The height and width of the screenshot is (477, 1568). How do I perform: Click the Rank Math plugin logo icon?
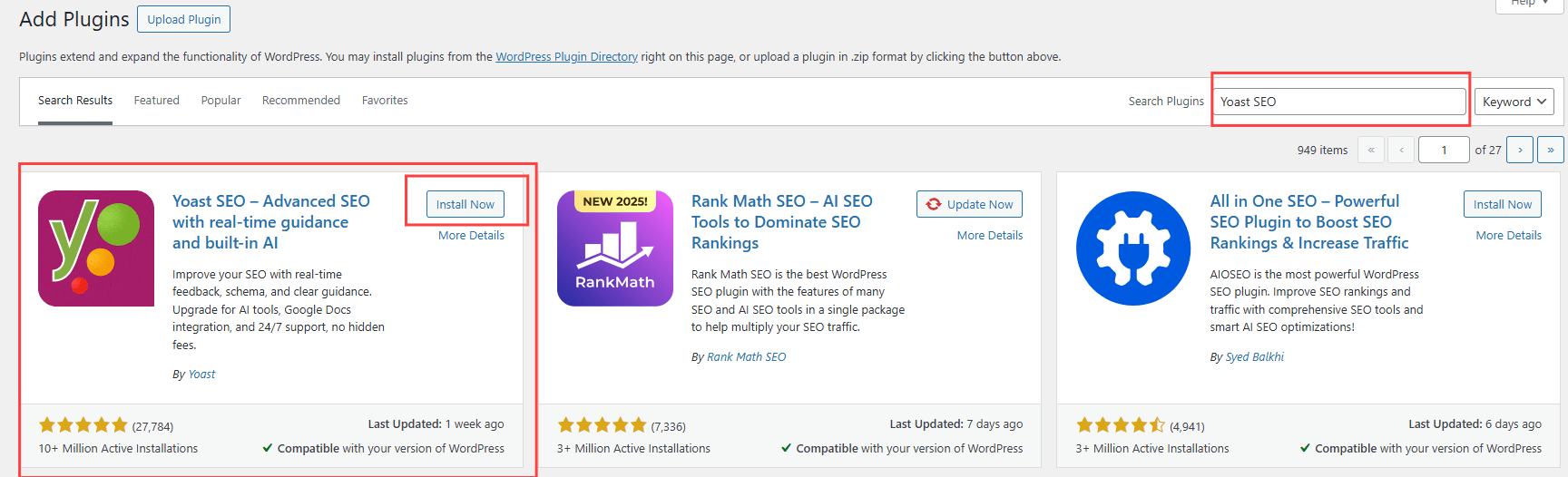coord(615,248)
